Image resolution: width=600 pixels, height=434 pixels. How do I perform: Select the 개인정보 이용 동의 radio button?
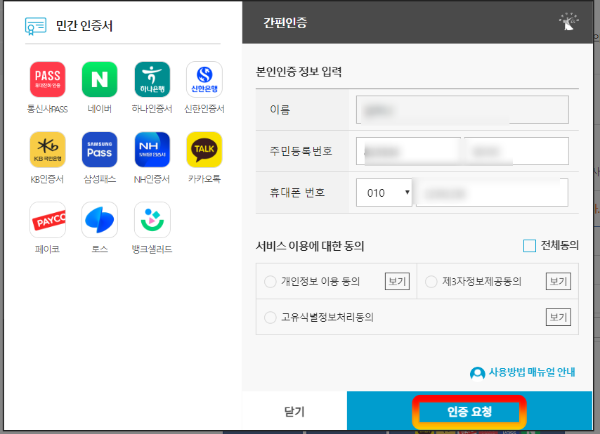pos(270,282)
